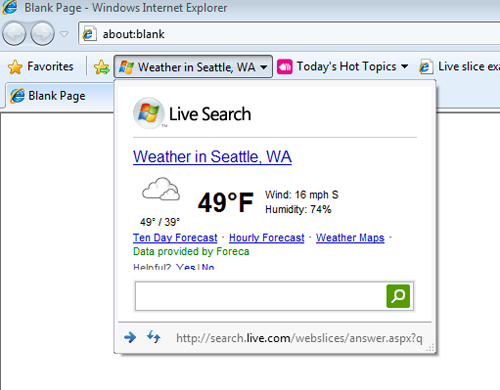Click the blue Open arrow icon
500x390 pixels.
pos(130,337)
